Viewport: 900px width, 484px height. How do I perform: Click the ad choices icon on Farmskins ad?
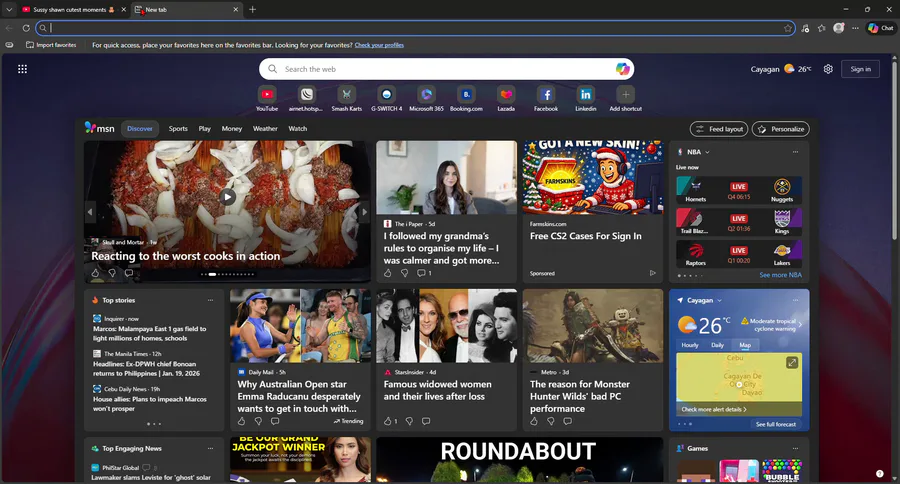[x=653, y=273]
